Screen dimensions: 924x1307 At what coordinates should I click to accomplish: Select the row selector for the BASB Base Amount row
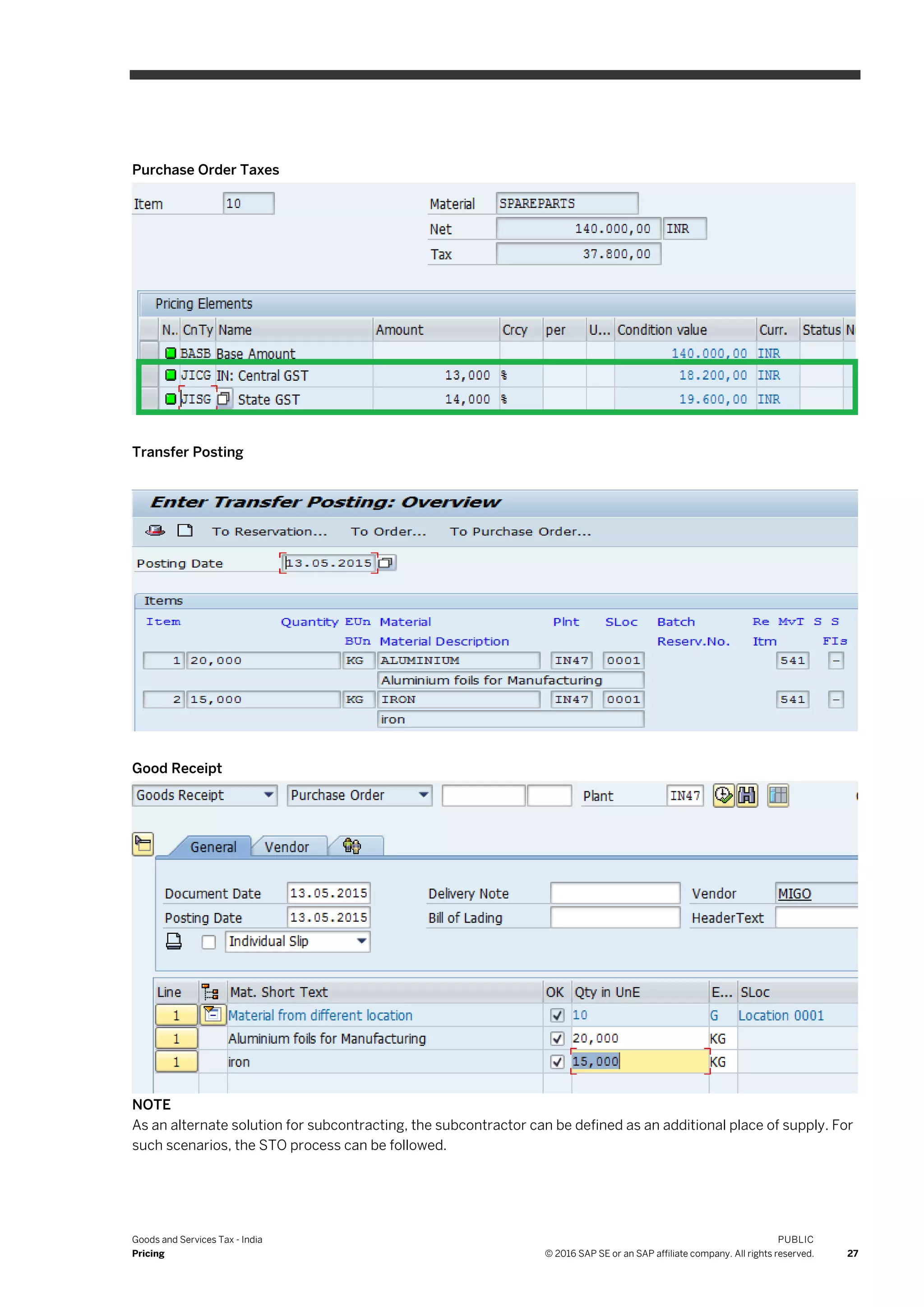pyautogui.click(x=149, y=350)
